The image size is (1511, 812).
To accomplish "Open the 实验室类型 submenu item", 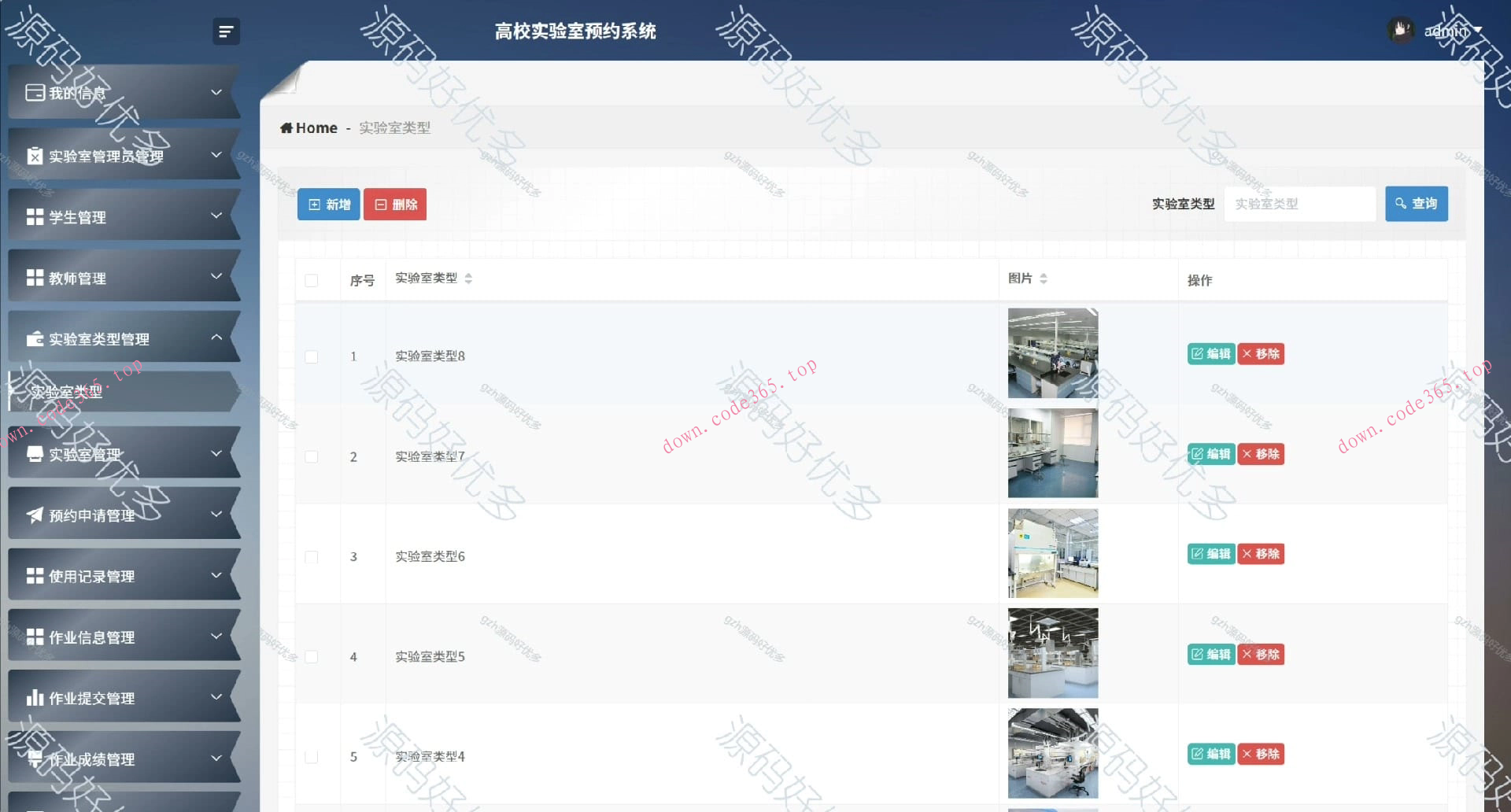I will (65, 392).
